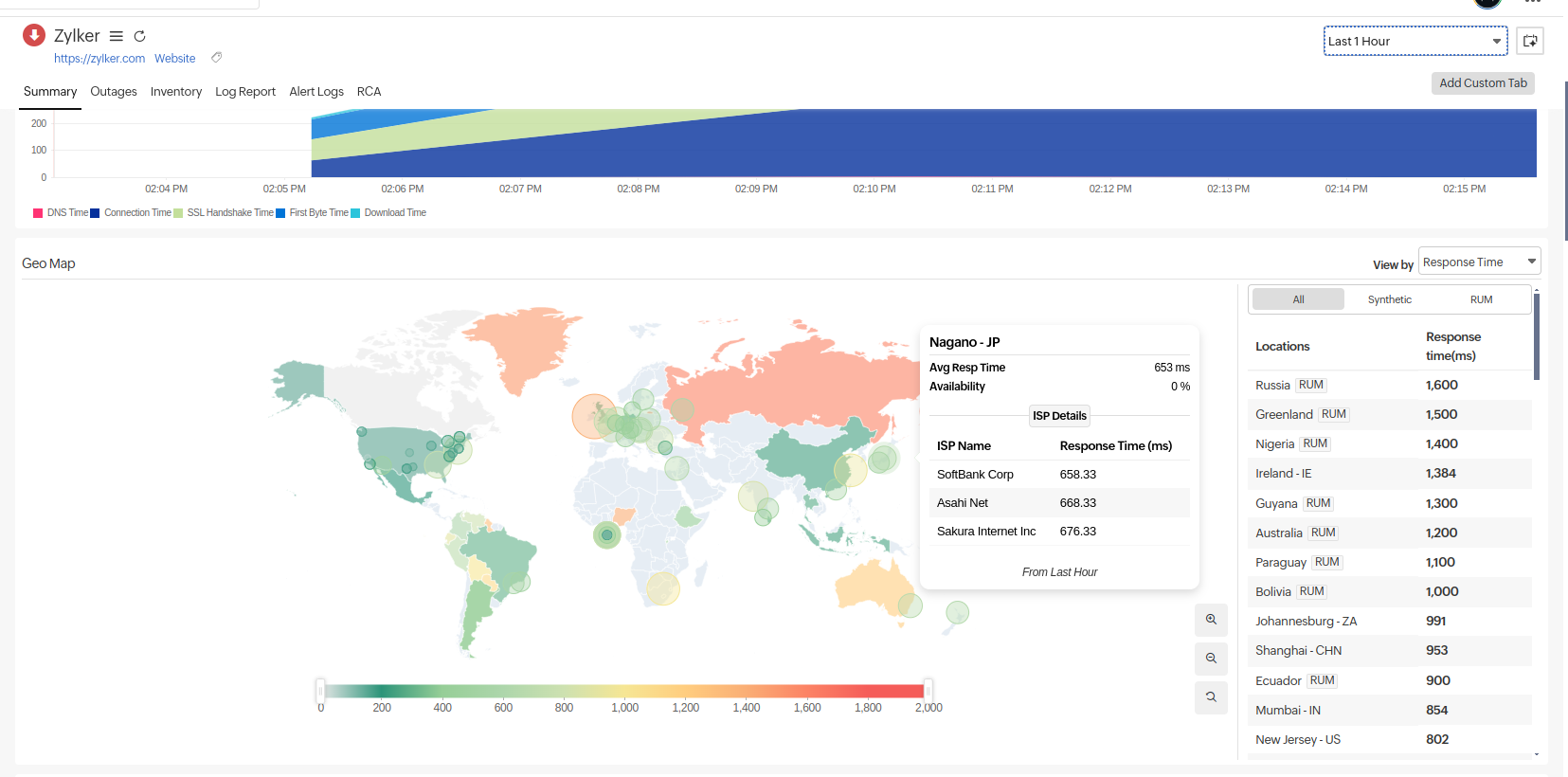The image size is (1568, 777).
Task: Click the icon button beside Last 1 Hour
Action: pos(1529,41)
